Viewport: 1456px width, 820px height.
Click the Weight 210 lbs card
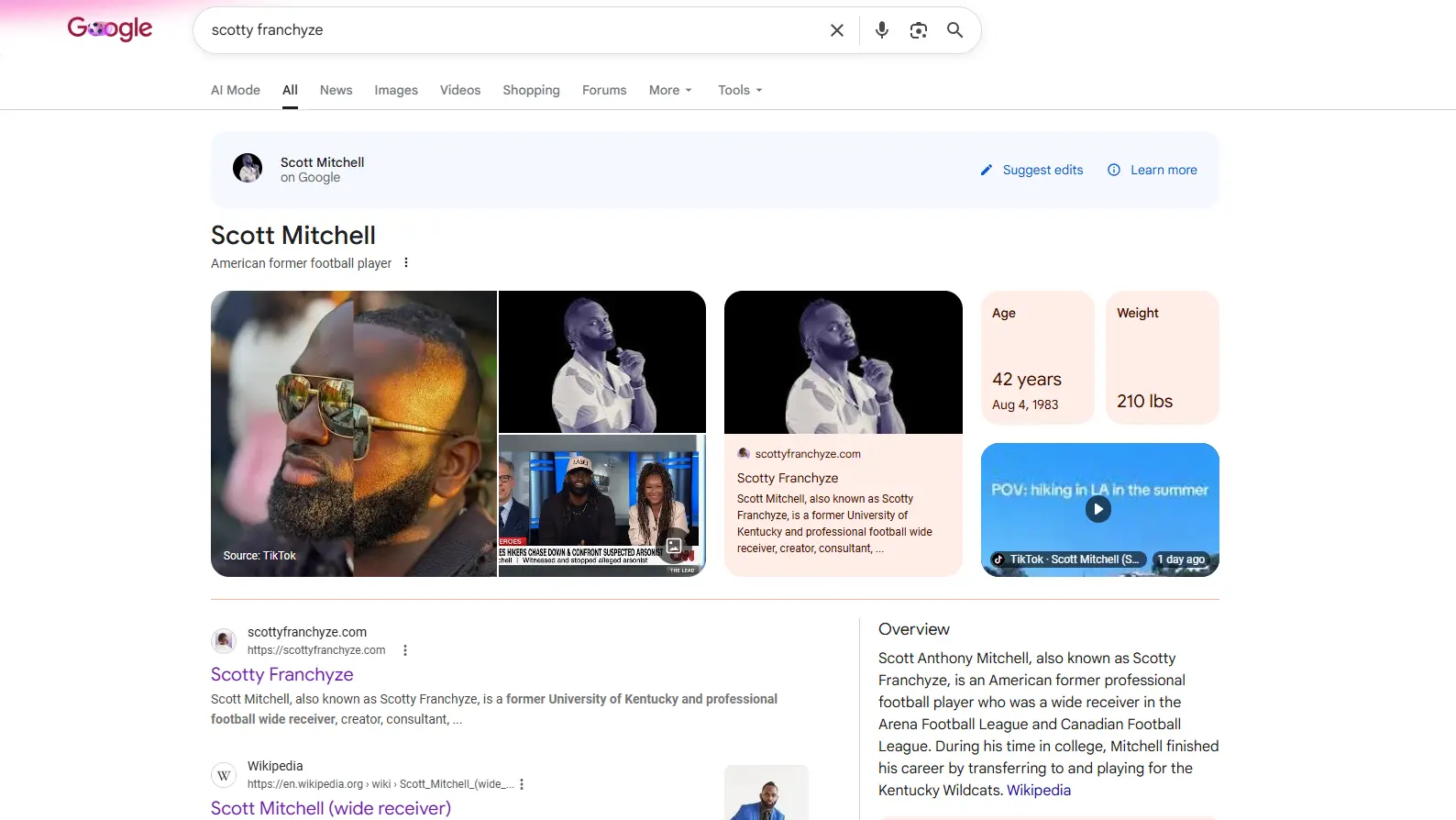click(1163, 358)
